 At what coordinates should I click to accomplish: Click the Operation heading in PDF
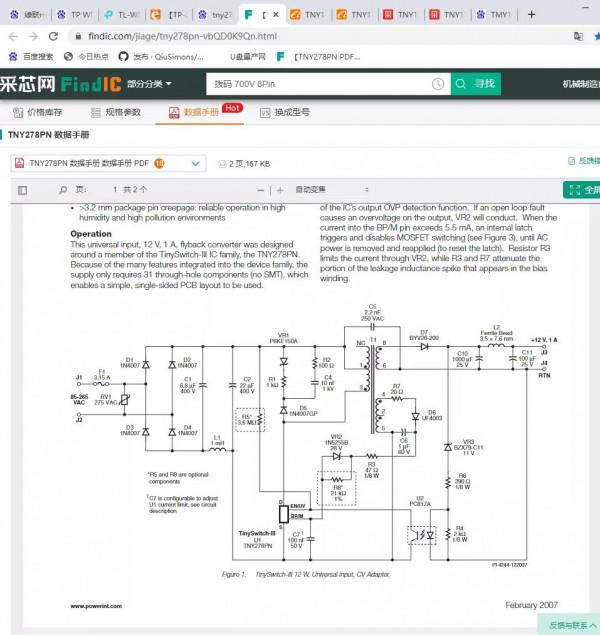click(91, 234)
